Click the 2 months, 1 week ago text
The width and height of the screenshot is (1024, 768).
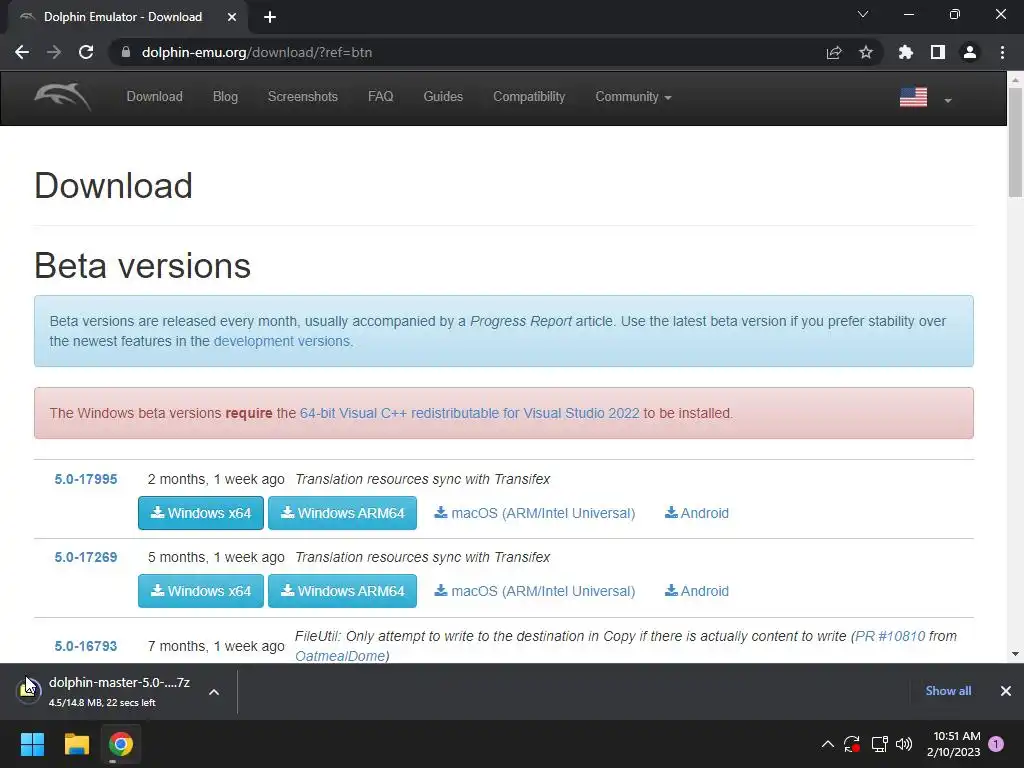click(216, 479)
